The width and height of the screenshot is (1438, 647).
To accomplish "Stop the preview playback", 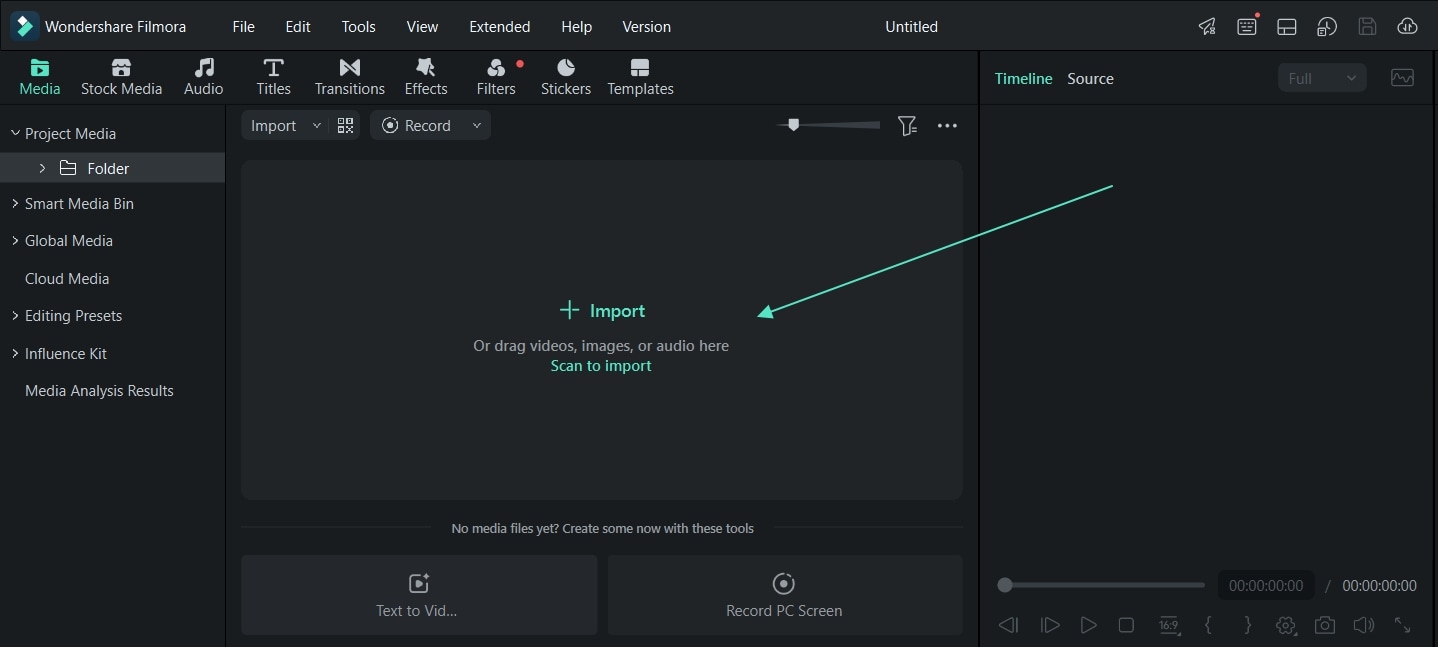I will coord(1126,625).
